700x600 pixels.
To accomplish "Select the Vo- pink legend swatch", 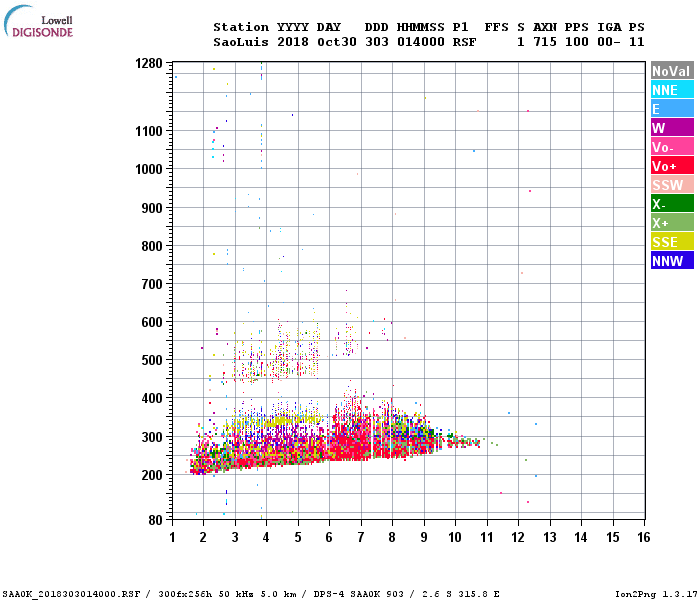I will point(672,147).
